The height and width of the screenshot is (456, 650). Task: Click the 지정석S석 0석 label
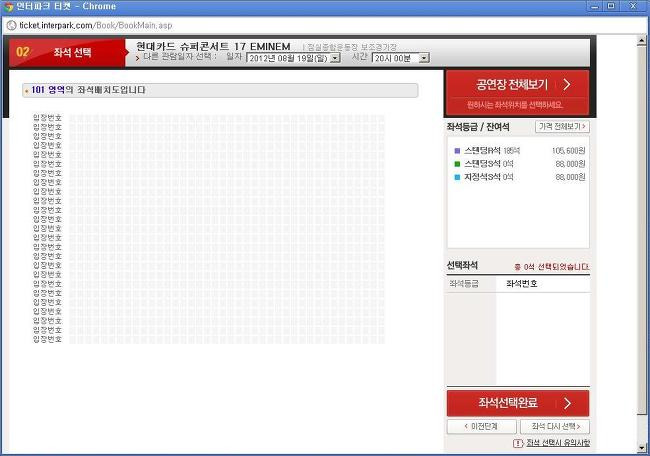click(x=489, y=177)
